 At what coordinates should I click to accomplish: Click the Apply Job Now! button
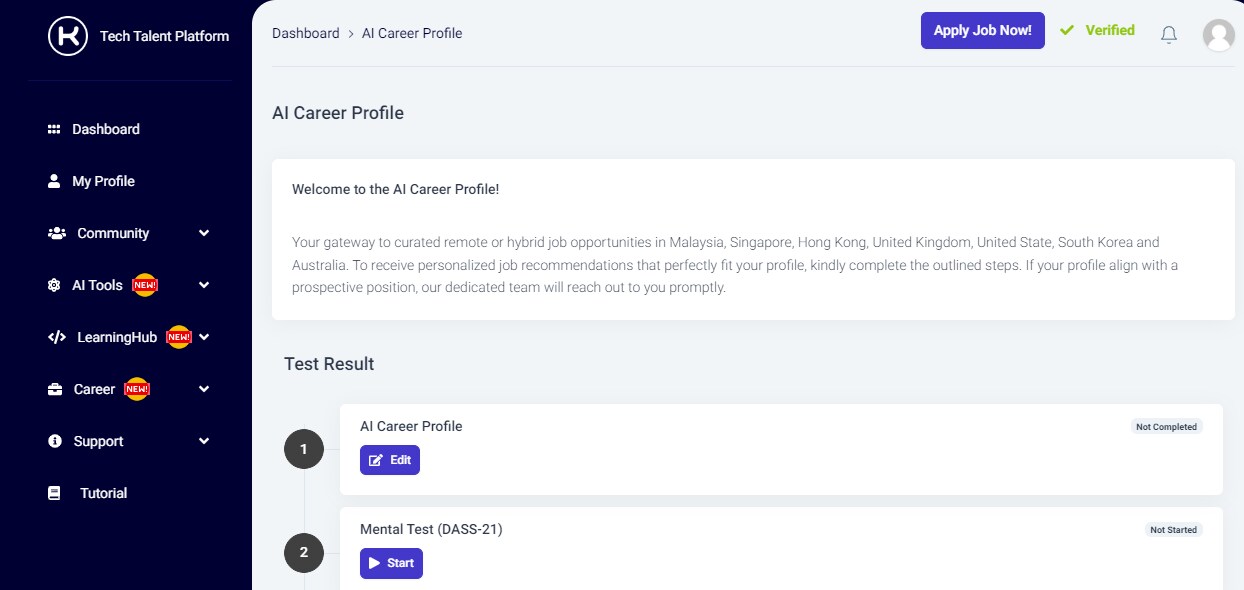click(x=983, y=30)
